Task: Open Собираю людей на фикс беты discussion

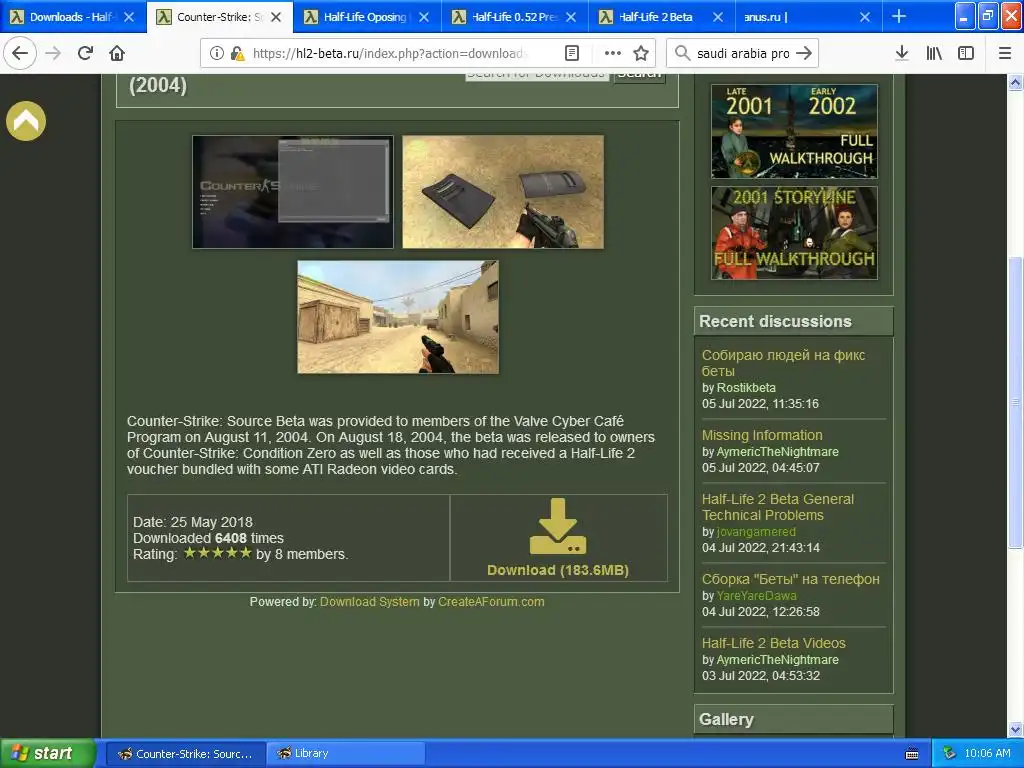Action: coord(783,363)
